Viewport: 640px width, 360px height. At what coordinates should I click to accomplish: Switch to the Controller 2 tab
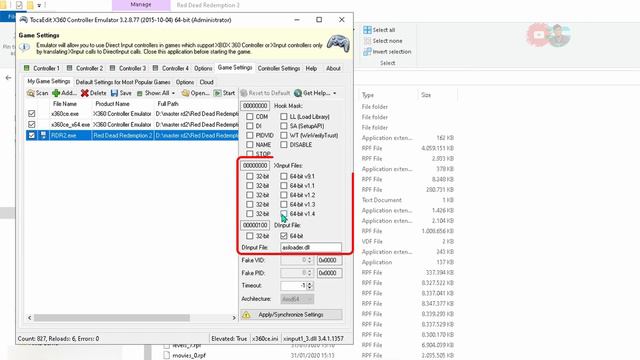click(85, 68)
